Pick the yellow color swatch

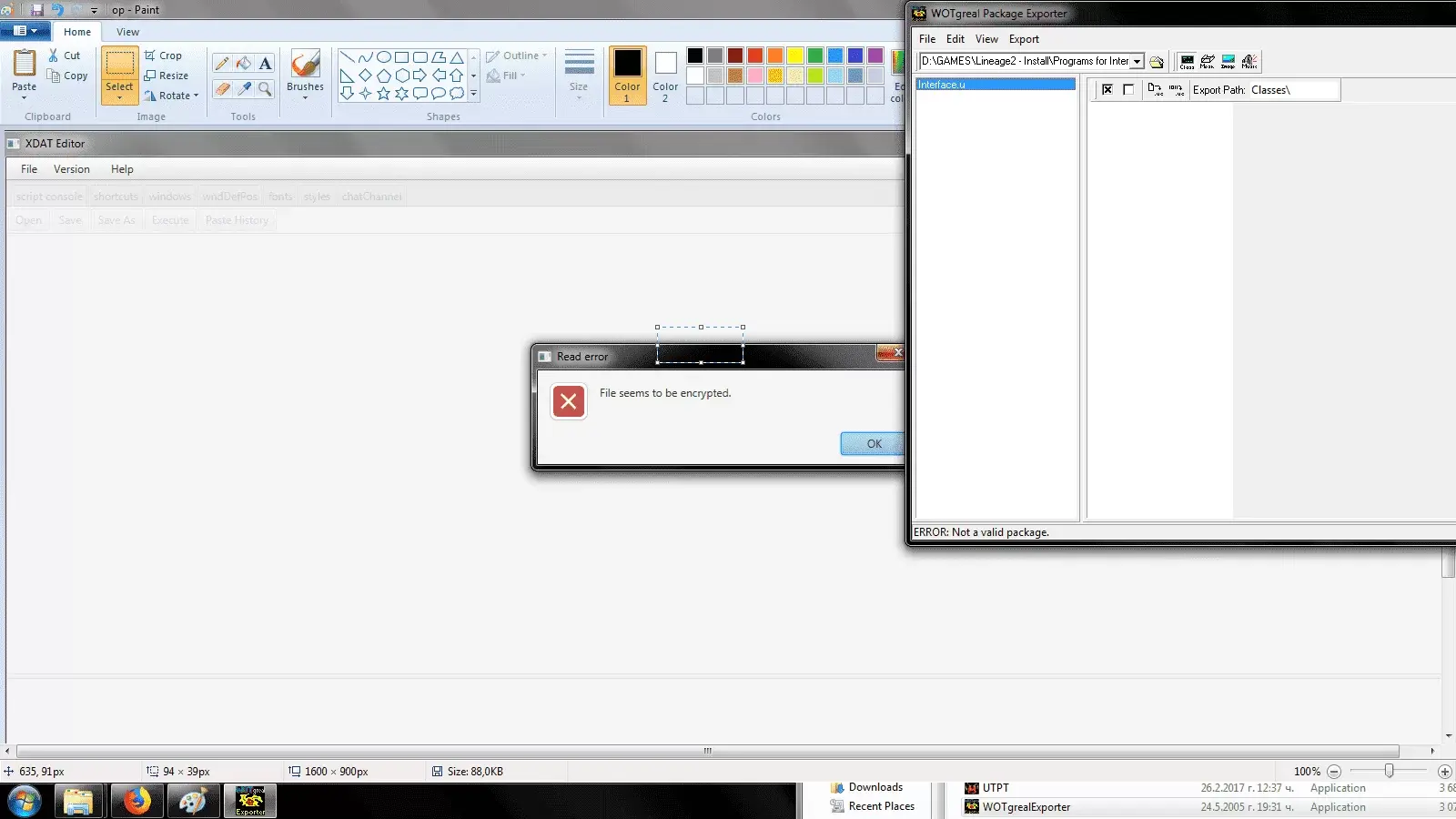coord(795,56)
